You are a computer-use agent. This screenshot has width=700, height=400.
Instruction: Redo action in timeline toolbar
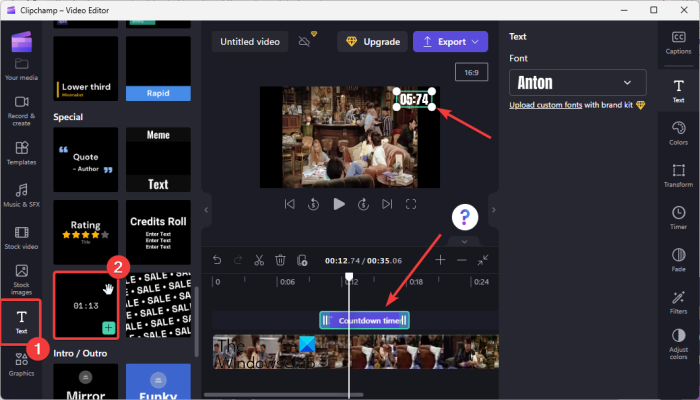[238, 260]
